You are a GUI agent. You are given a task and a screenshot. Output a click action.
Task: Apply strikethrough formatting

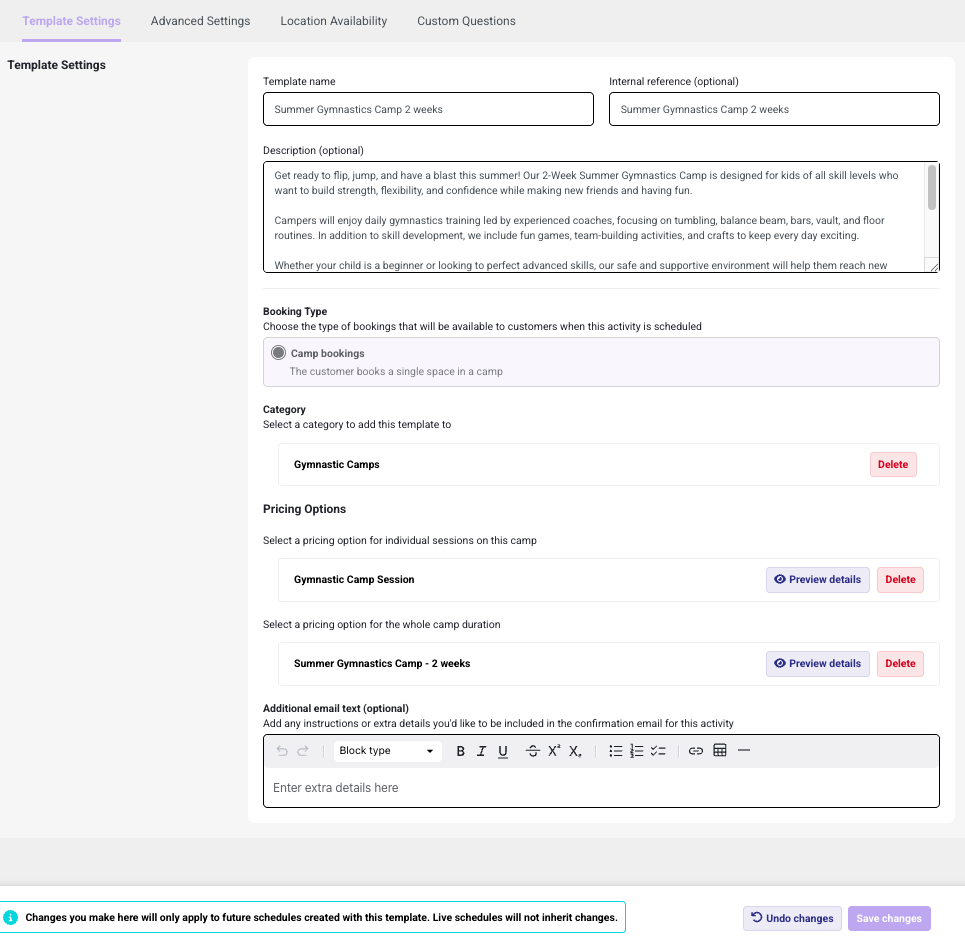tap(533, 751)
